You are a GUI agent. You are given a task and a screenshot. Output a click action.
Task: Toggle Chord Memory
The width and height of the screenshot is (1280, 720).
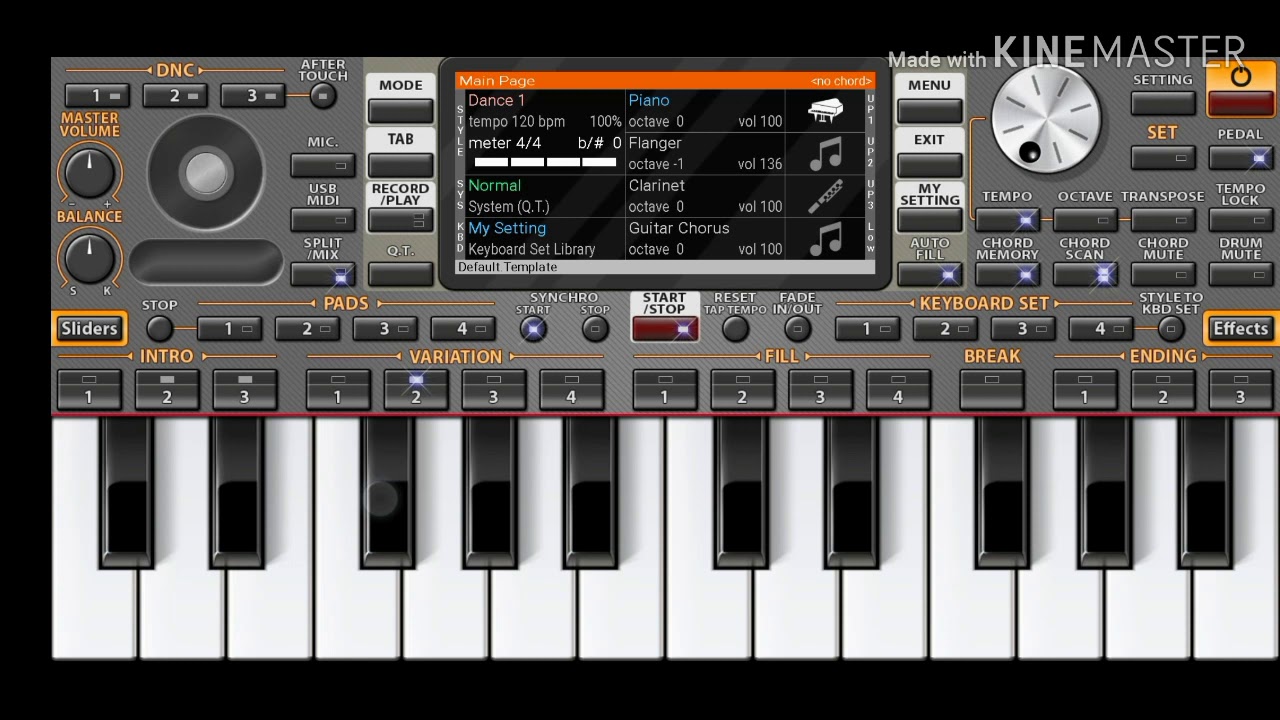click(1007, 274)
